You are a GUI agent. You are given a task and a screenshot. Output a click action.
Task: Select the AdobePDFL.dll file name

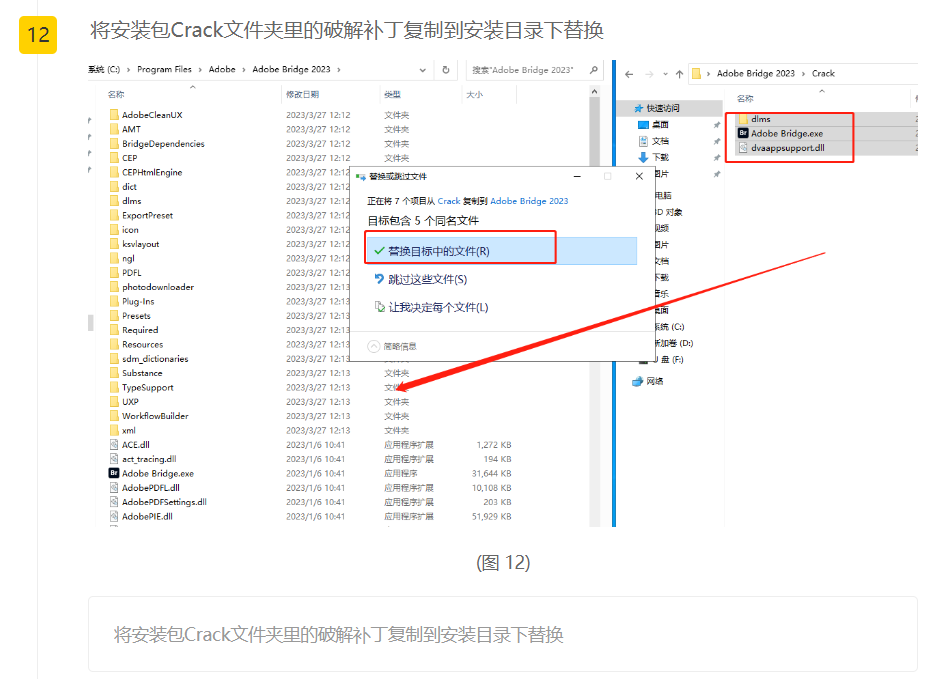(x=150, y=488)
